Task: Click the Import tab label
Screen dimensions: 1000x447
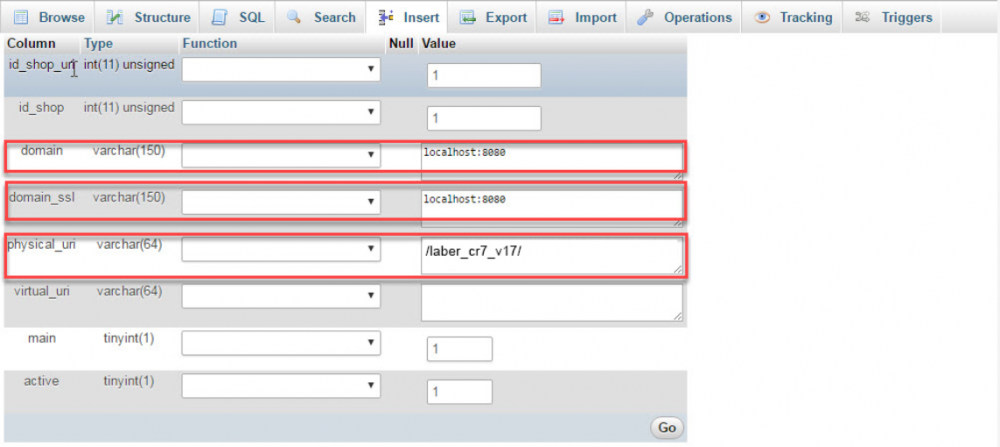Action: [x=596, y=17]
